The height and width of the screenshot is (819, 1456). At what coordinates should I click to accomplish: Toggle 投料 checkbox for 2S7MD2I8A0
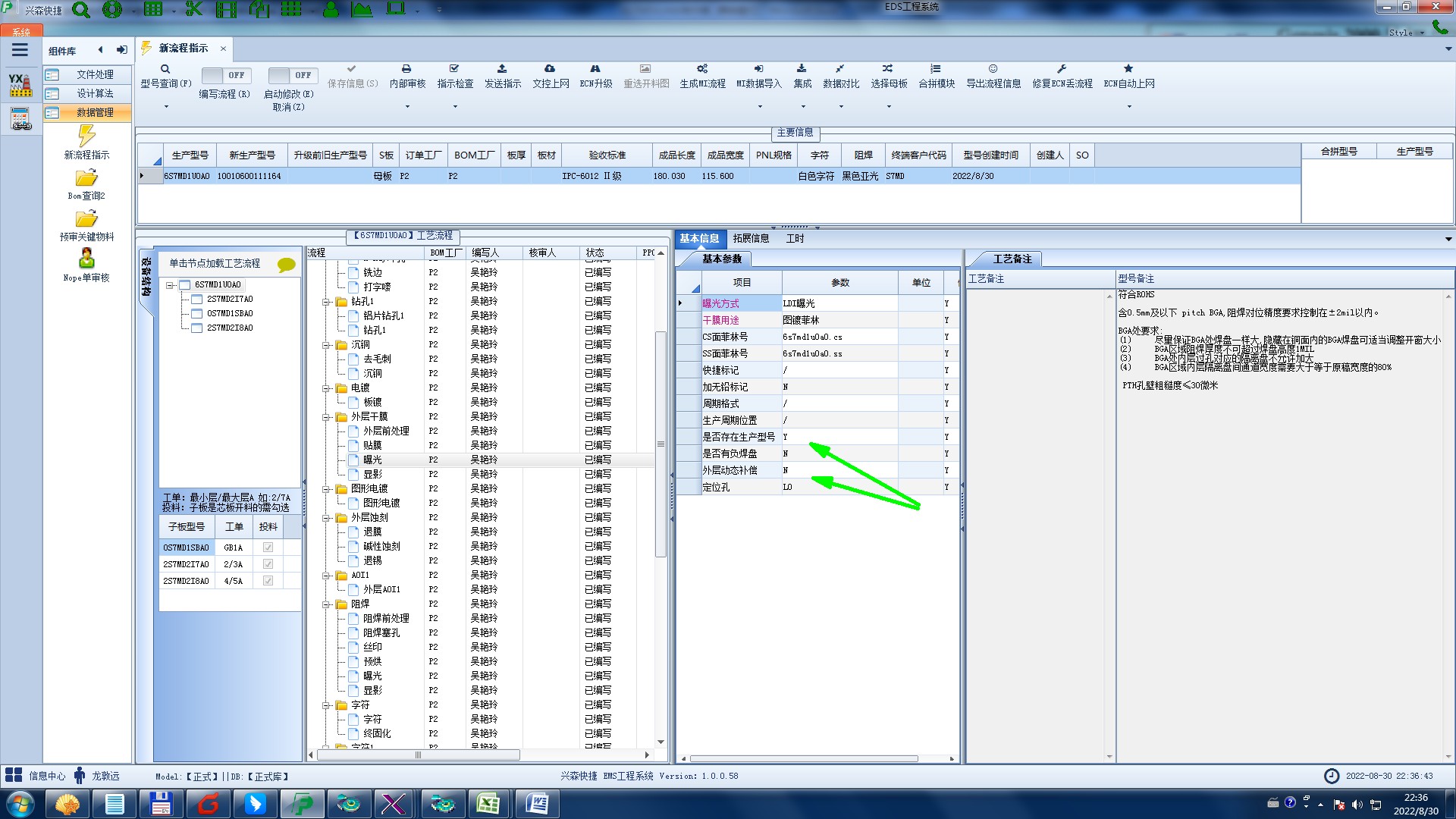pos(268,581)
